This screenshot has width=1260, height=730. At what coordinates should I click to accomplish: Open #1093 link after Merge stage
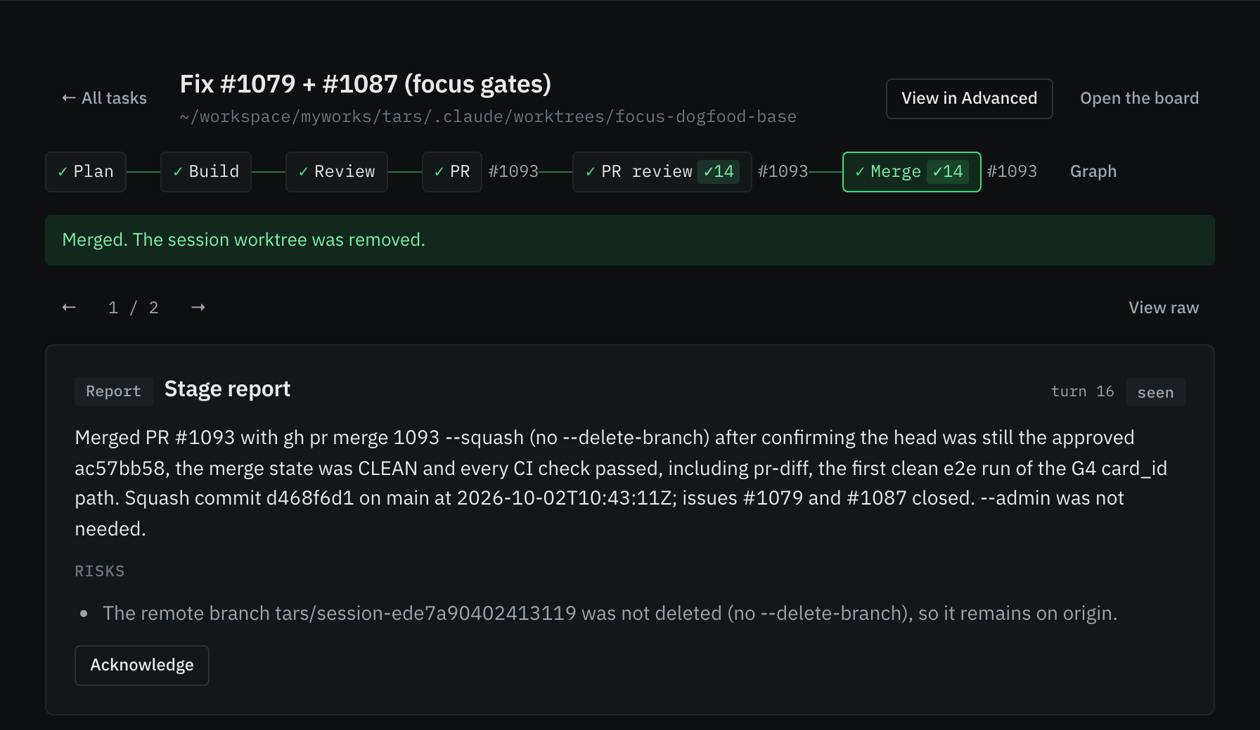pyautogui.click(x=1012, y=172)
